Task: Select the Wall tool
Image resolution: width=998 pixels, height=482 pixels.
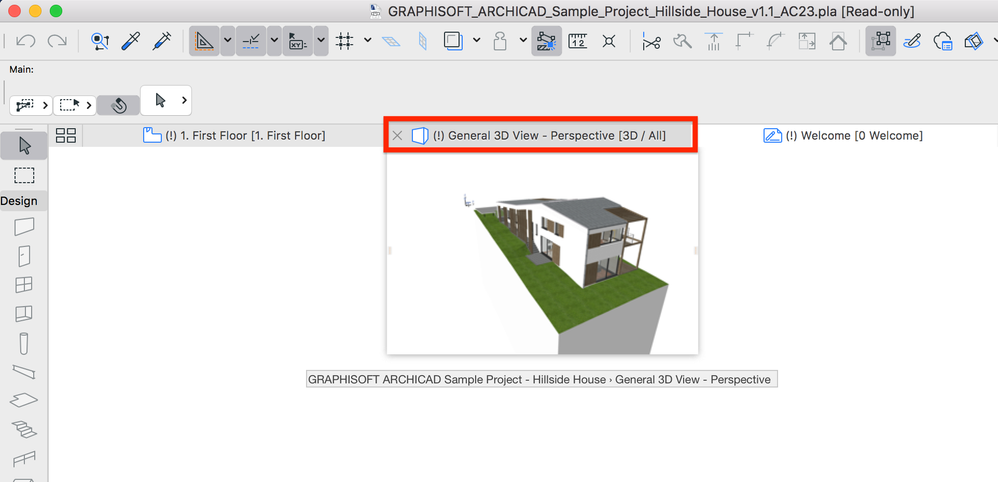Action: [x=24, y=226]
